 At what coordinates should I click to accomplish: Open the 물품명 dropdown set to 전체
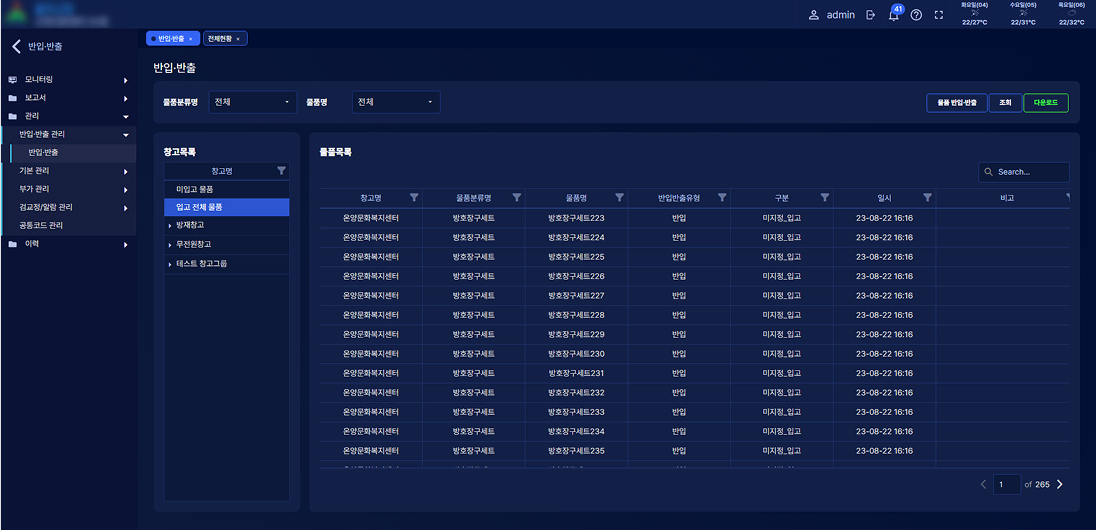[x=396, y=102]
